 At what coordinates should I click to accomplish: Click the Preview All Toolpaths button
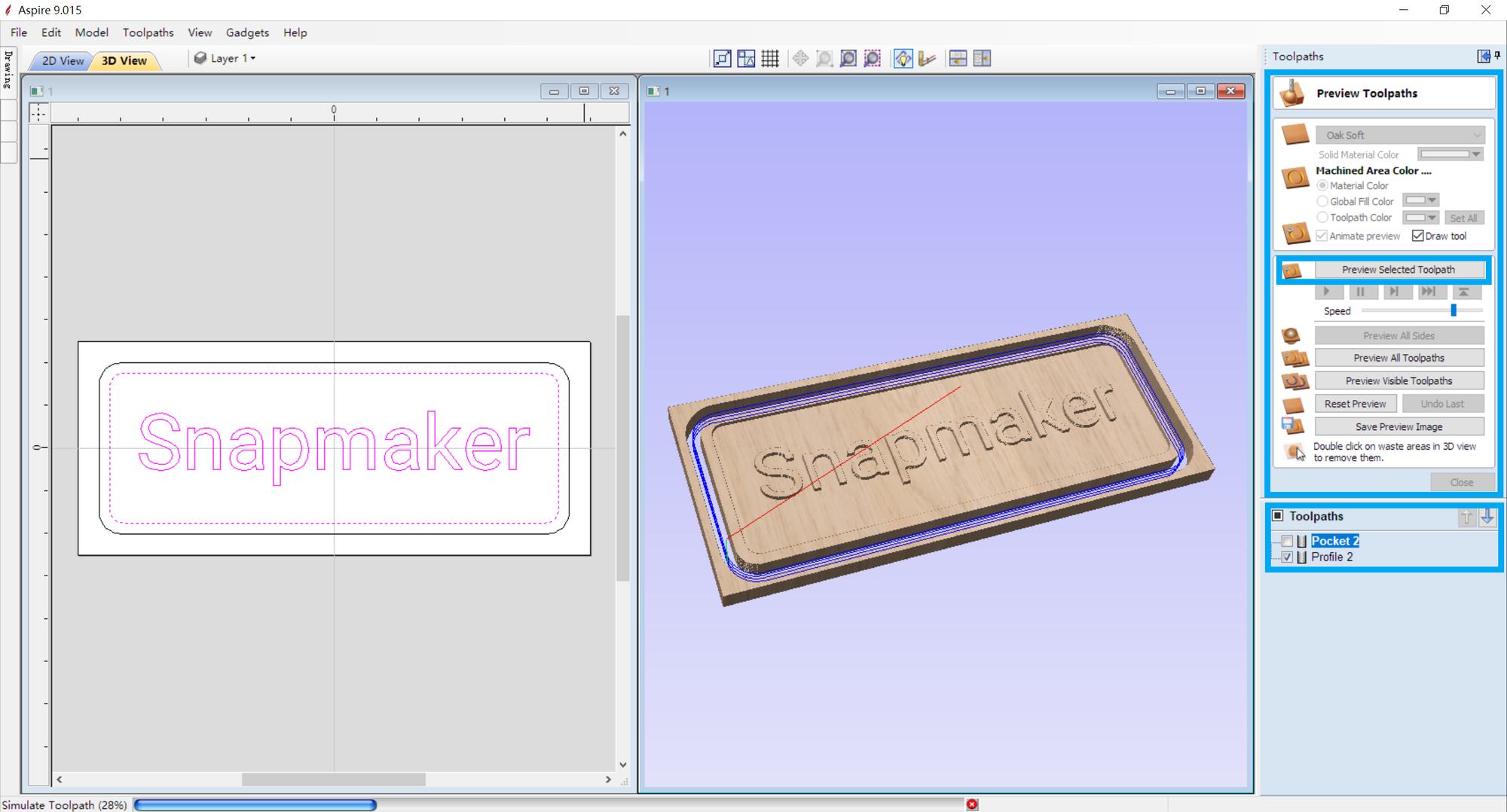(x=1398, y=358)
